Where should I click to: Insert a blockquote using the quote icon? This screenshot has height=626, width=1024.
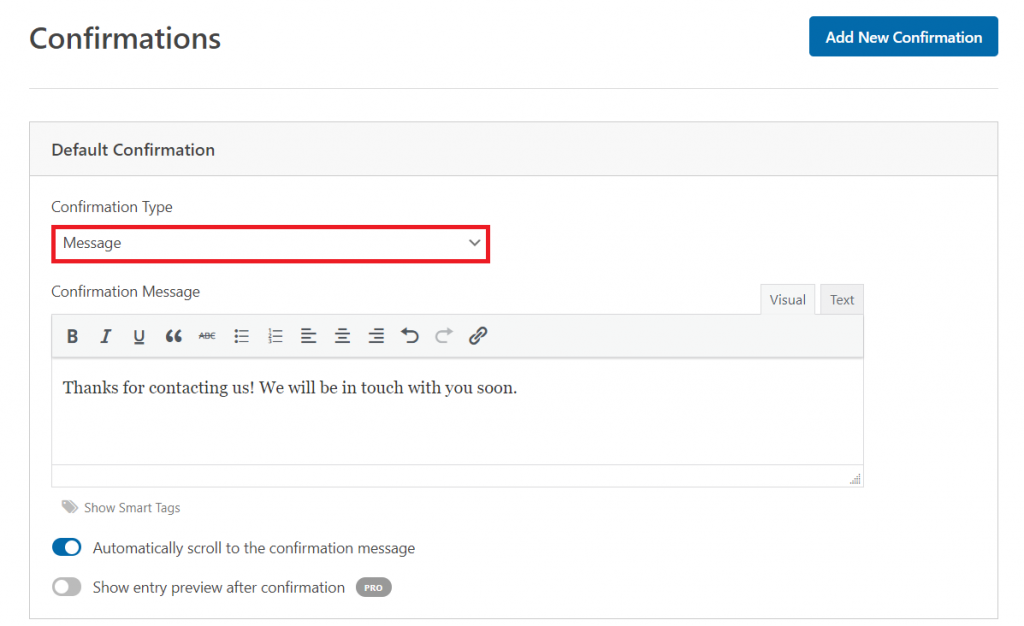[173, 335]
